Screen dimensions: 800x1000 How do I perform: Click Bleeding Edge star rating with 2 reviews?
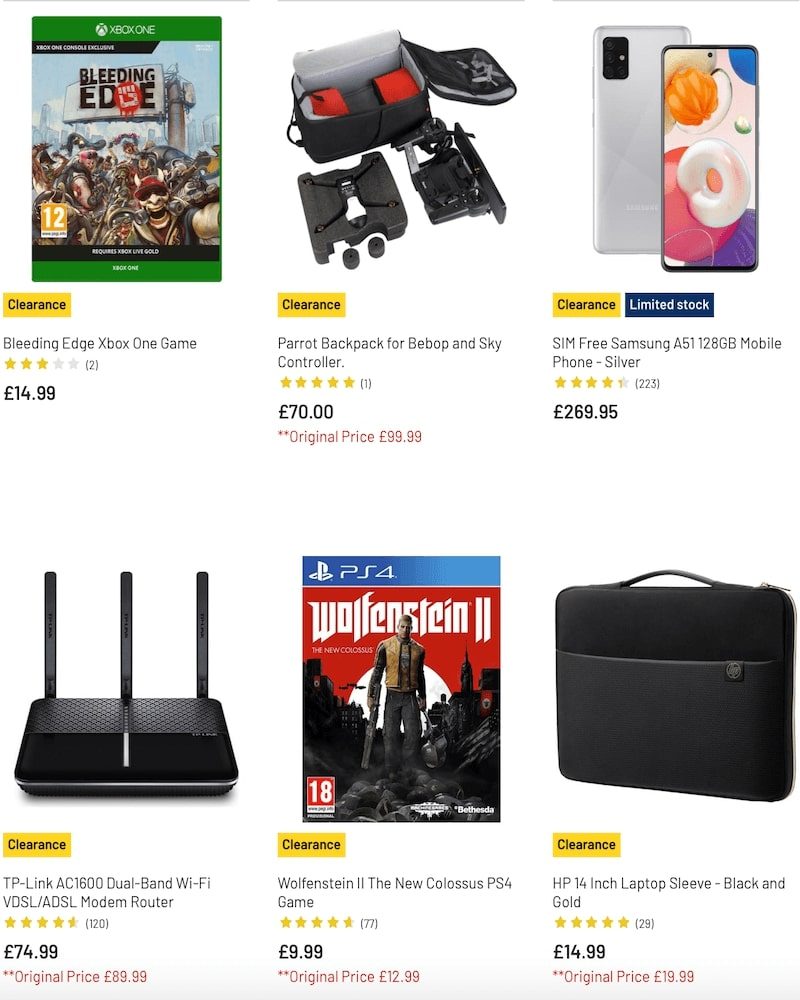[x=51, y=364]
